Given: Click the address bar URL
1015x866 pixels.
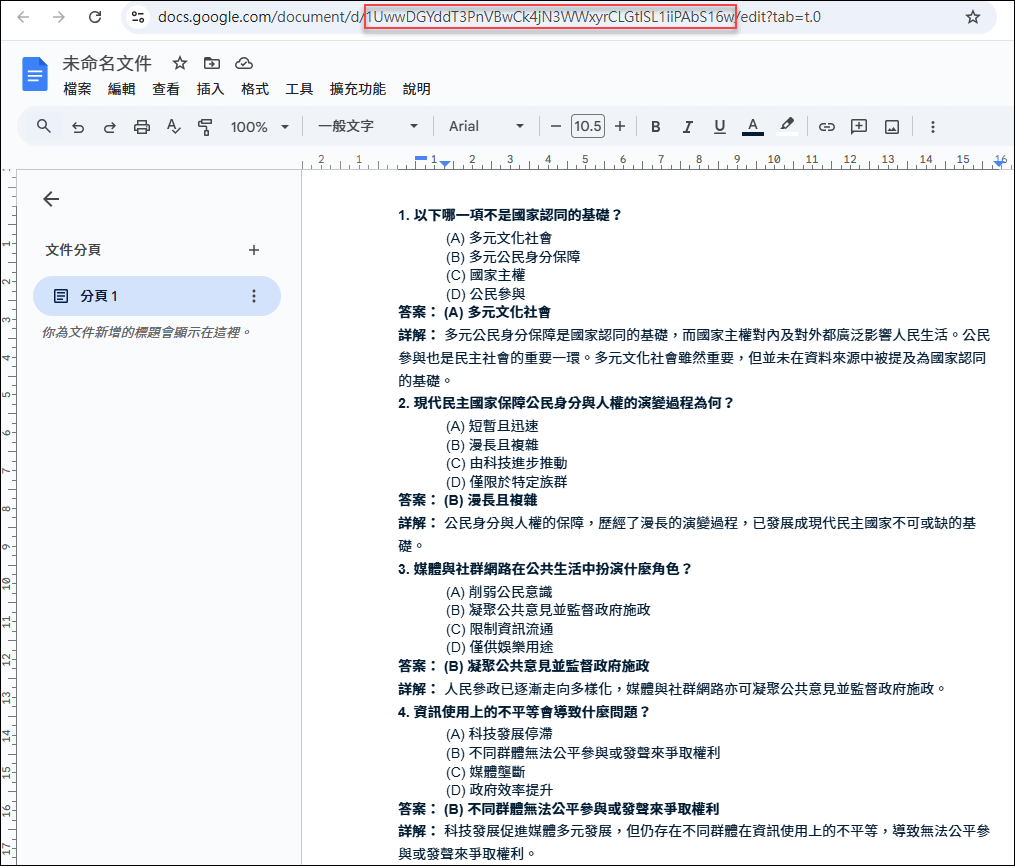Looking at the screenshot, I should point(489,17).
